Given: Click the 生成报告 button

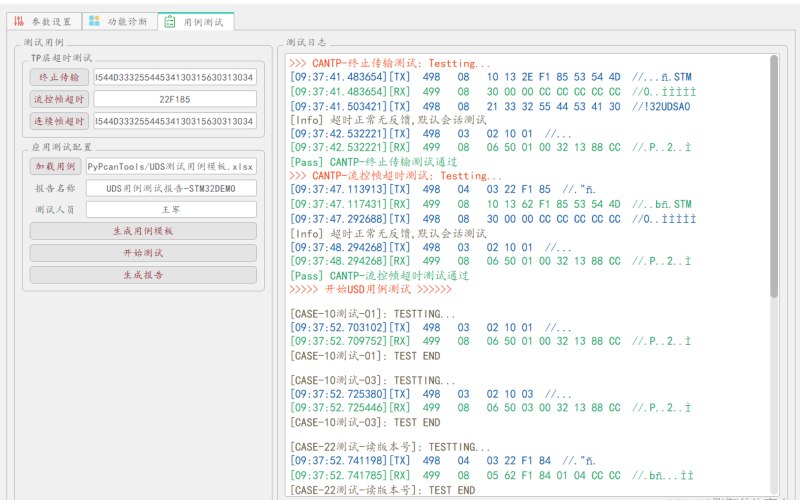Looking at the screenshot, I should (143, 275).
